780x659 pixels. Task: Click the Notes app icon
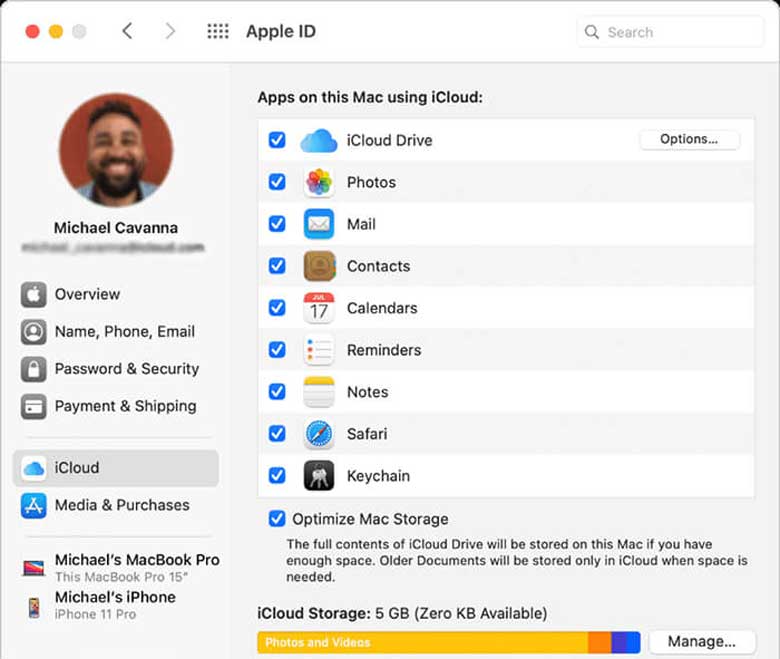[319, 392]
